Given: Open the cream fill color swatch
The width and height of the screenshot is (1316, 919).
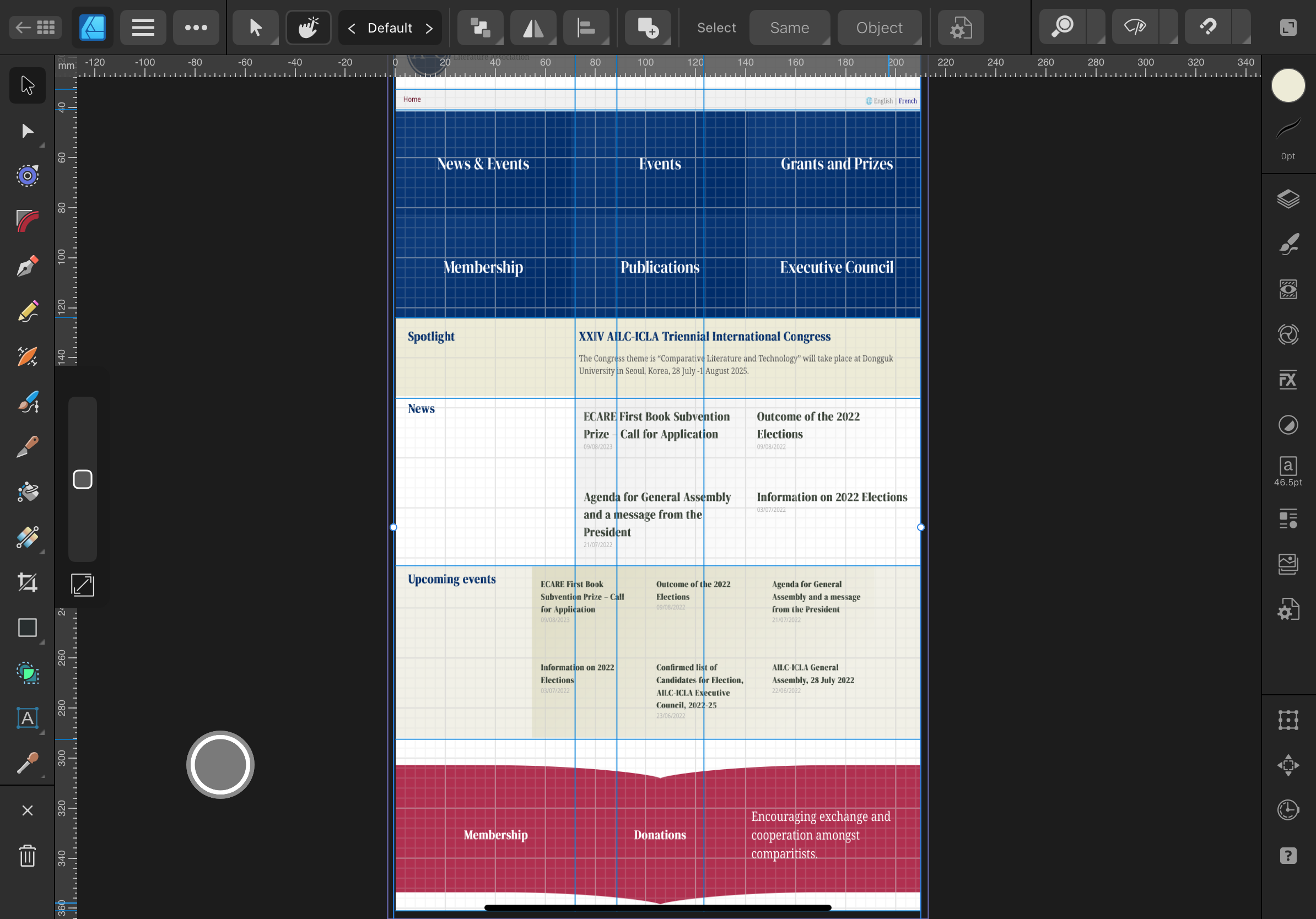Looking at the screenshot, I should pyautogui.click(x=1288, y=85).
